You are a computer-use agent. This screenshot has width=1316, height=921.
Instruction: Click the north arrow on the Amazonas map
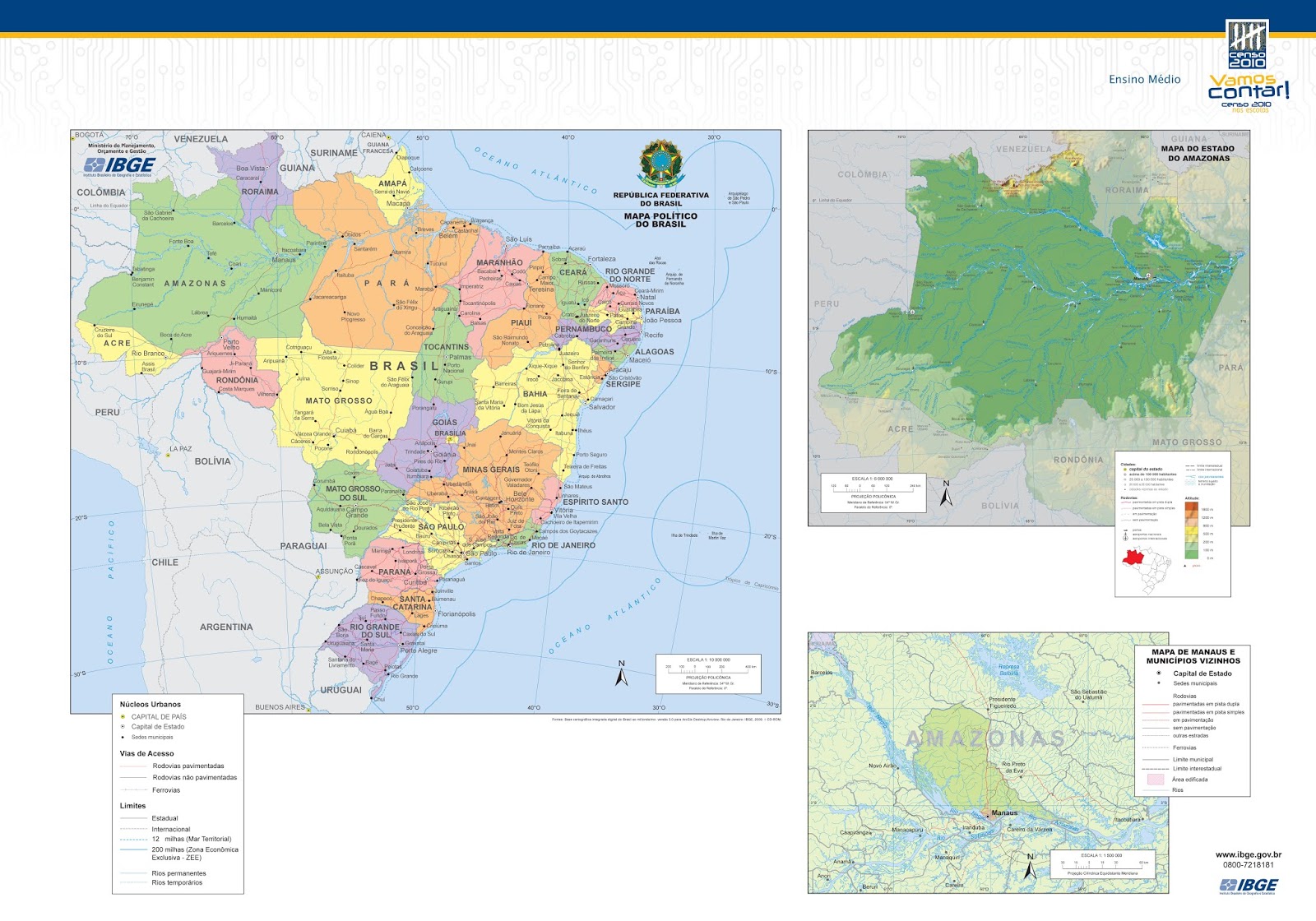click(948, 493)
